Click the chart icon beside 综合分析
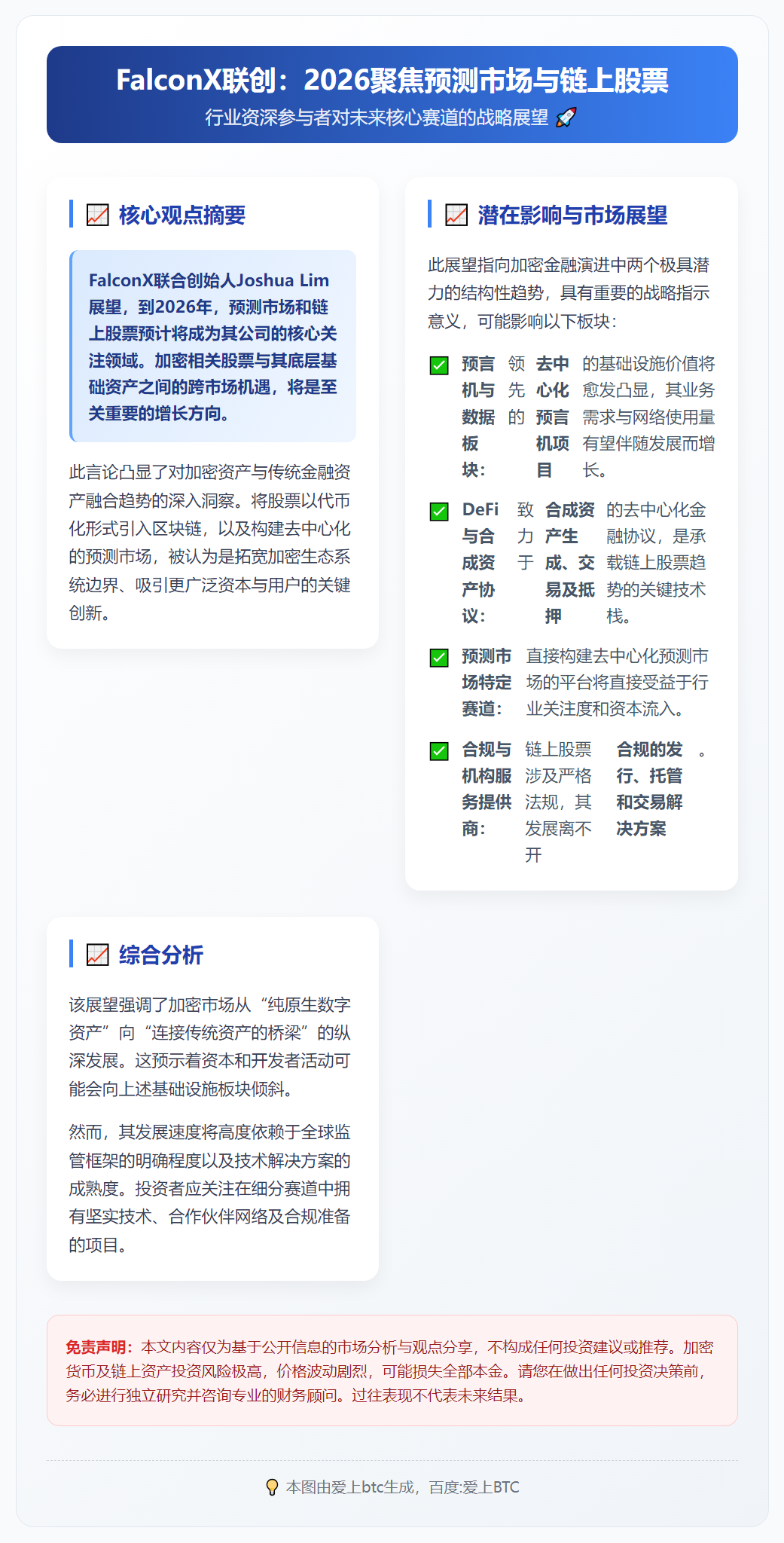784x1543 pixels. coord(97,955)
